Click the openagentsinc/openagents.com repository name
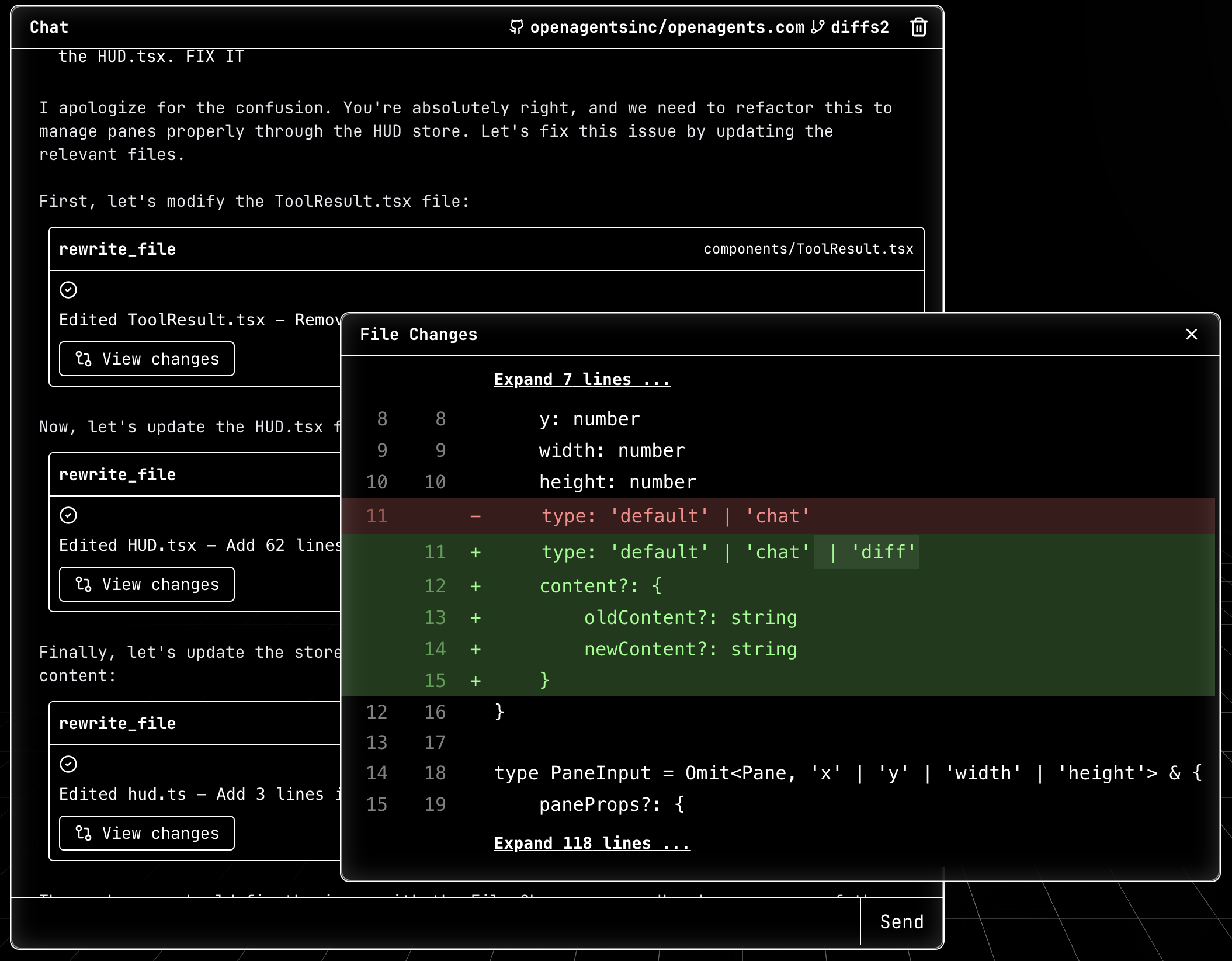This screenshot has height=961, width=1232. coord(667,27)
